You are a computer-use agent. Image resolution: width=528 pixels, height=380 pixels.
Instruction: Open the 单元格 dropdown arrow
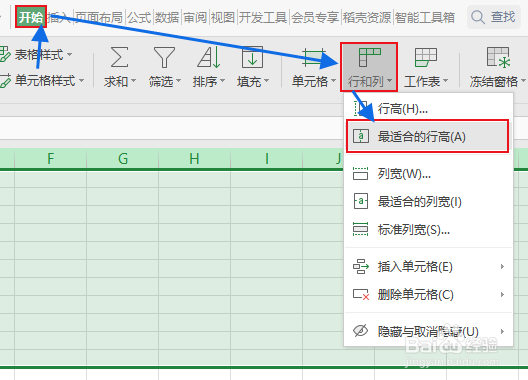333,81
